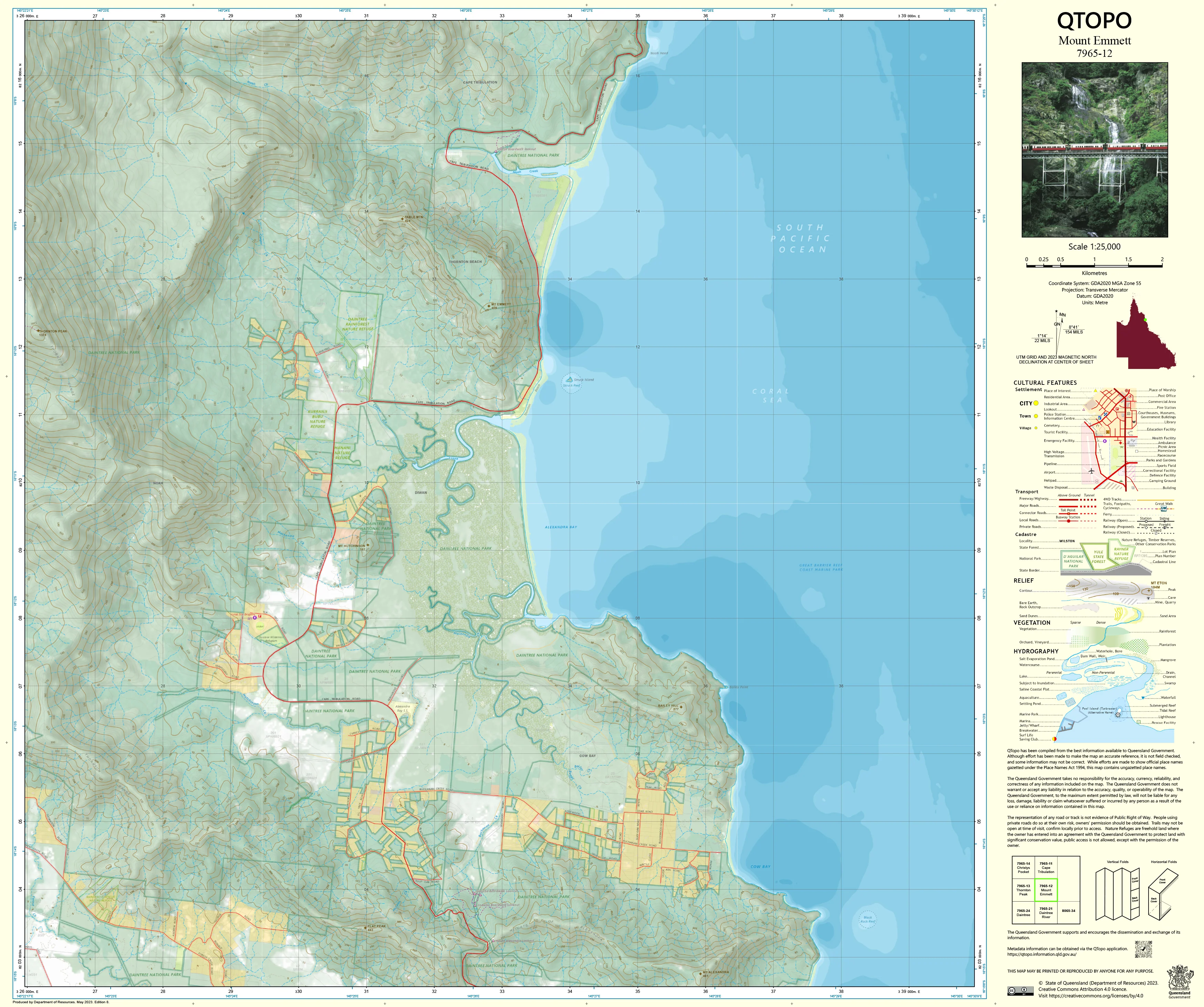Click the Homestead symbol in the Cultural Features legend
The height and width of the screenshot is (1007, 1204).
click(1137, 451)
